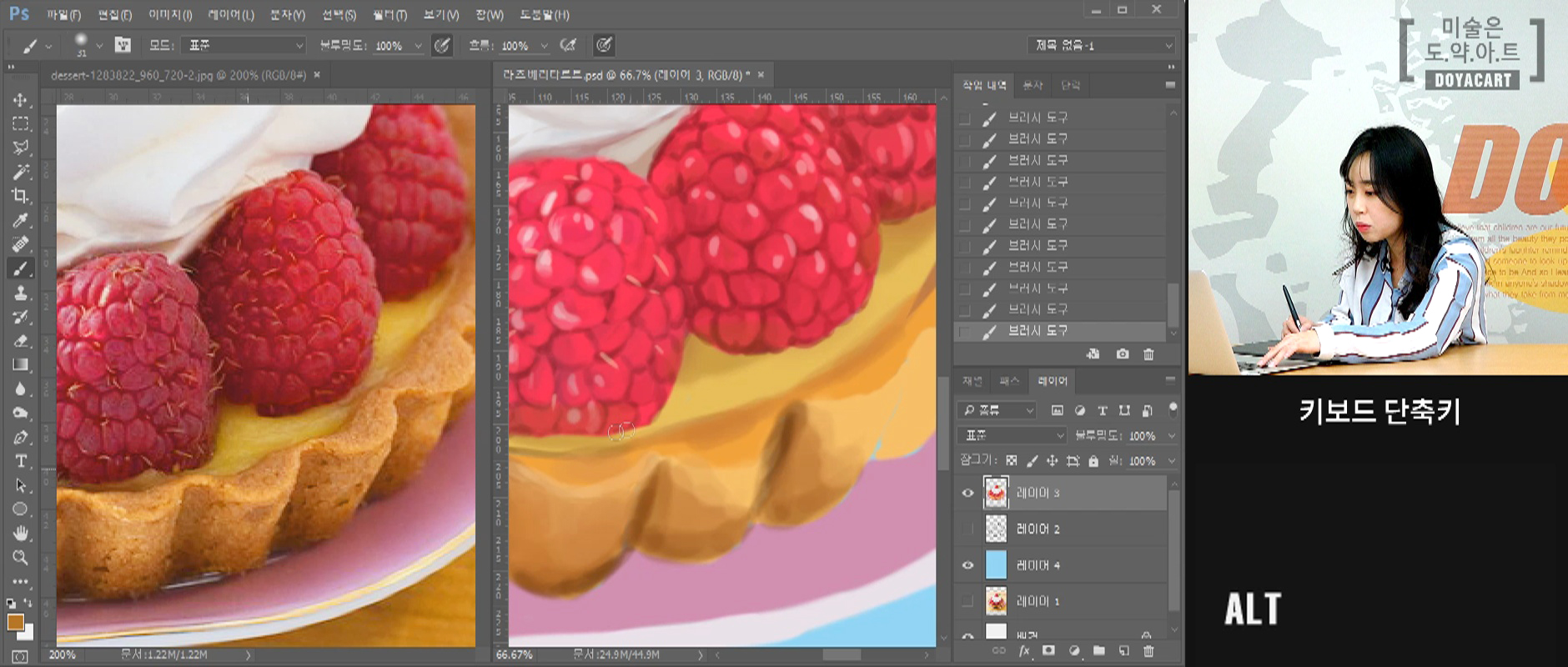Open the 파일(F) menu
Screen dimensions: 1568x667
point(63,14)
